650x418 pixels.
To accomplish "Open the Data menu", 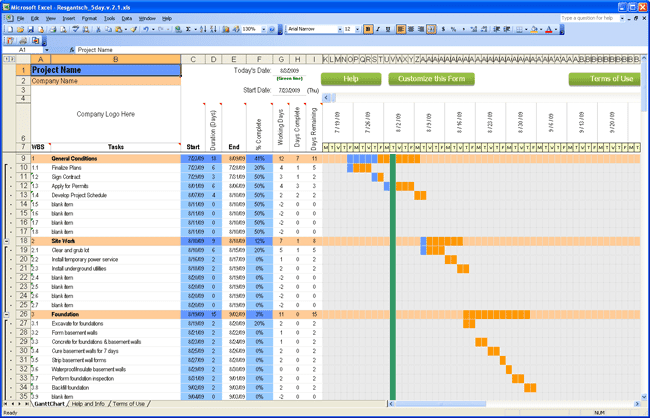I will pyautogui.click(x=126, y=19).
